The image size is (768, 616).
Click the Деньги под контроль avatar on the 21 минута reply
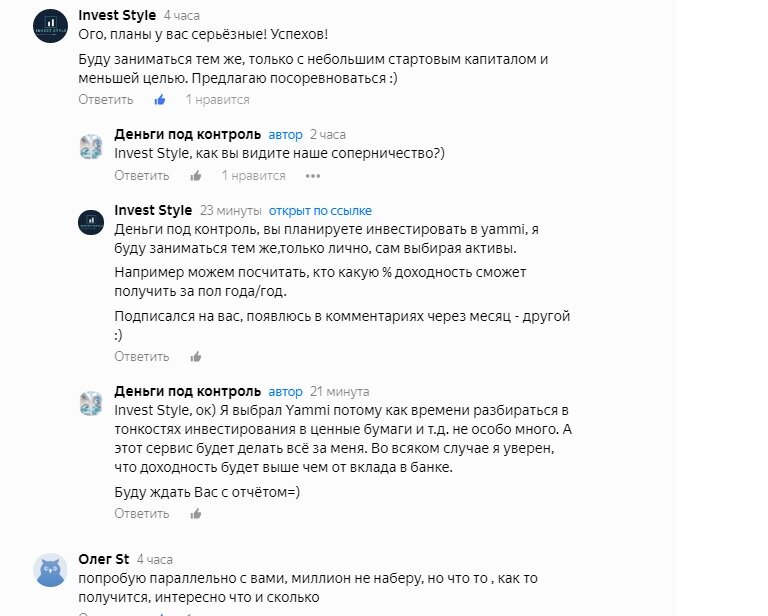tap(91, 404)
